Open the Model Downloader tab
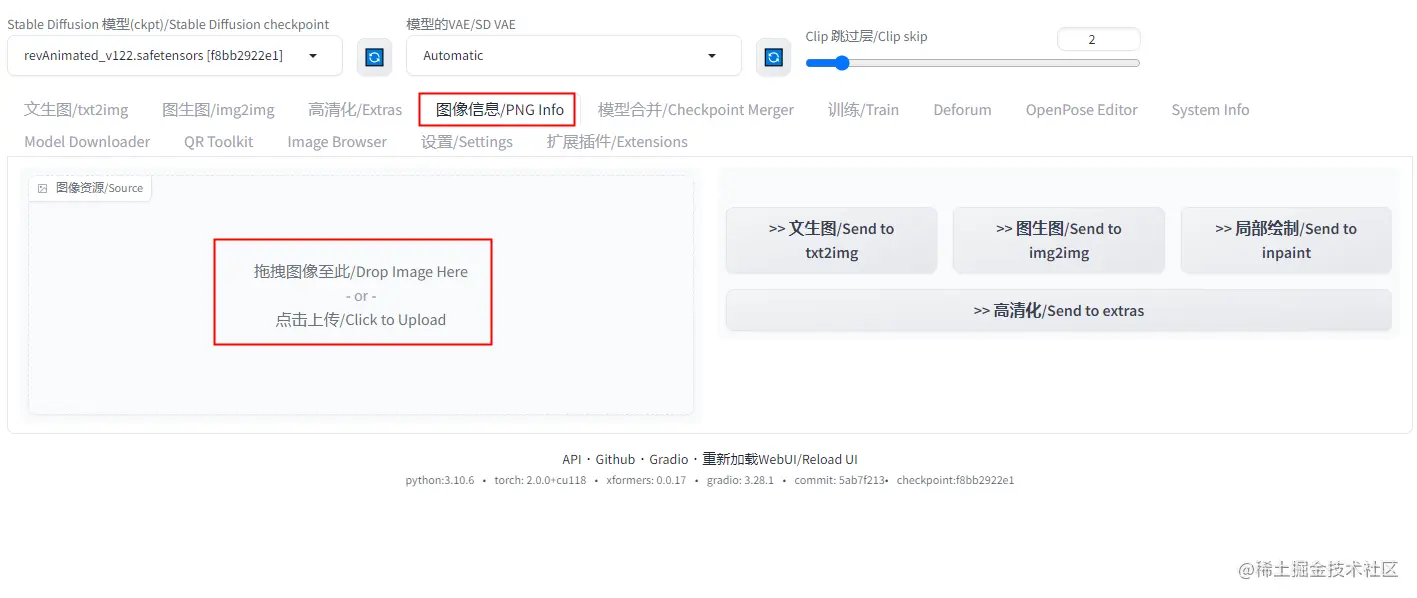Screen dimensions: 1417x598 (87, 142)
